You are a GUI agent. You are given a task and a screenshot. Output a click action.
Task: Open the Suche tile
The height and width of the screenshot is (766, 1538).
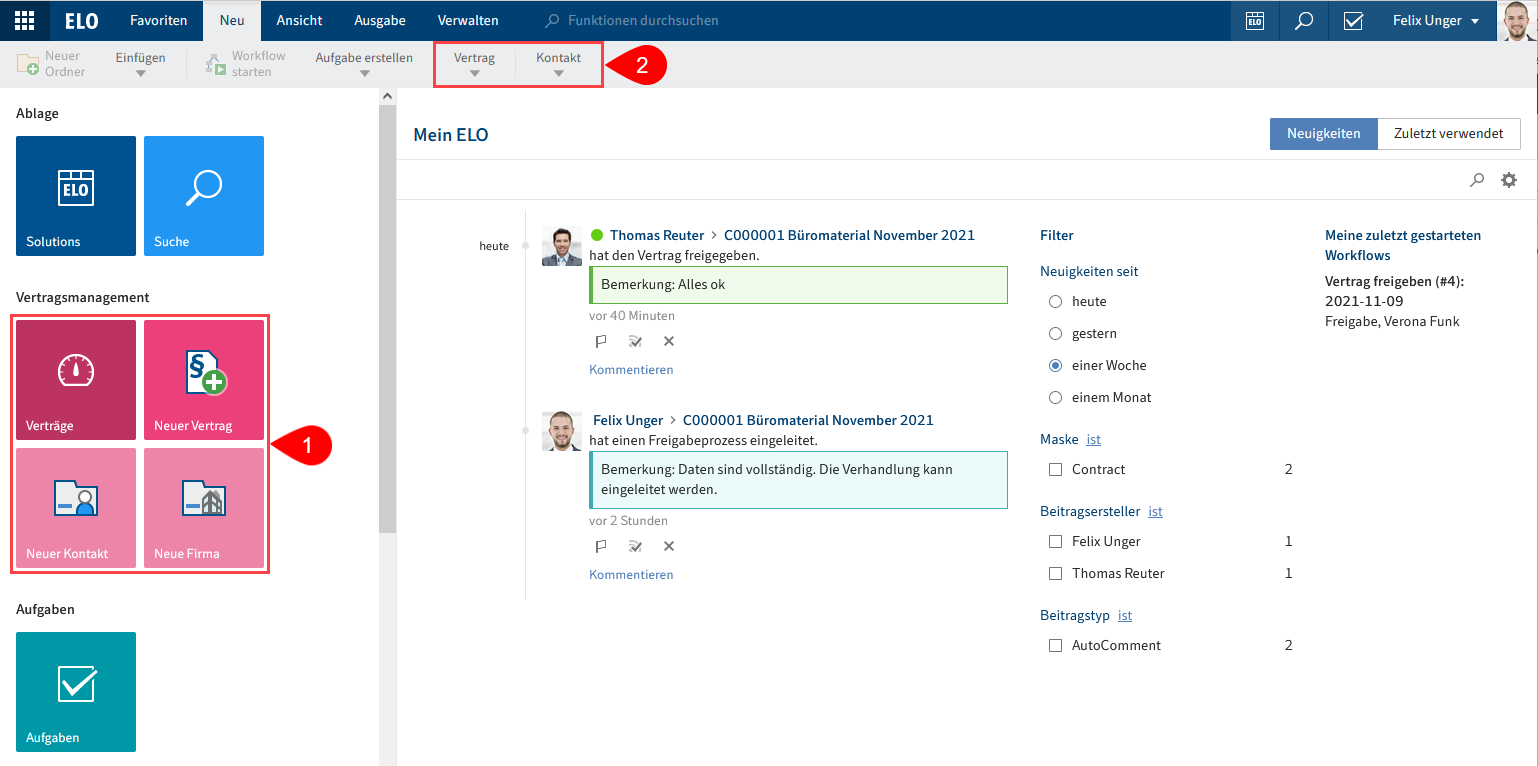point(204,196)
